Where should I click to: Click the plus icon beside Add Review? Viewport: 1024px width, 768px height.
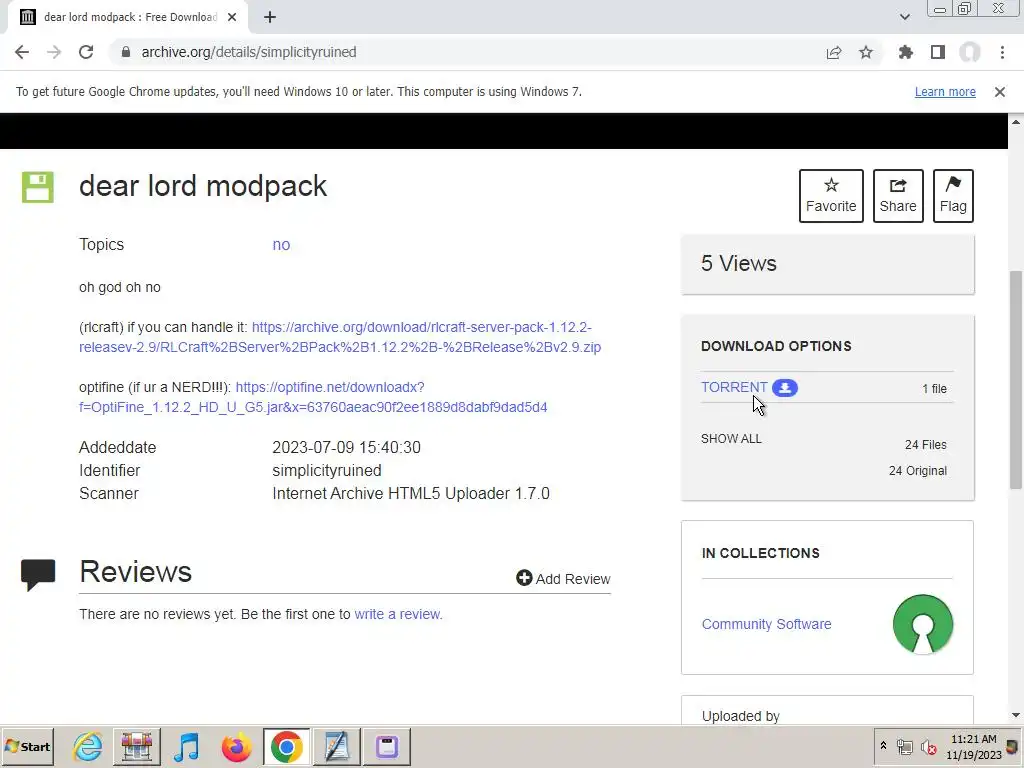click(524, 578)
